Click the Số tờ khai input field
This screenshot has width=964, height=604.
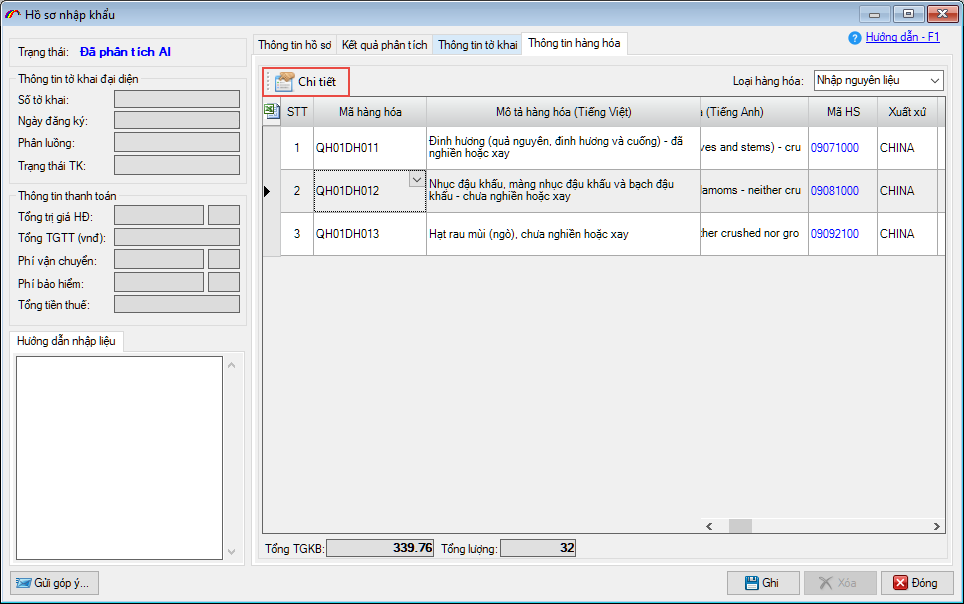coord(176,99)
